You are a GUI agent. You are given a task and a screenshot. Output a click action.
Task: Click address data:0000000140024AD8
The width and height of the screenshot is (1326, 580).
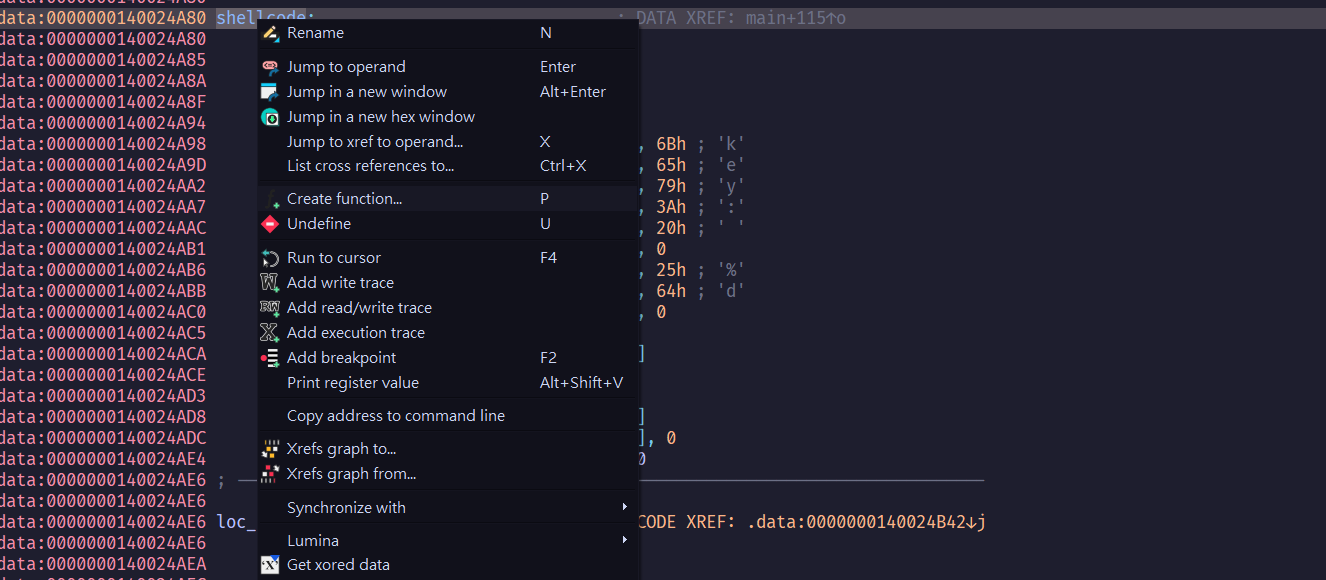click(103, 417)
